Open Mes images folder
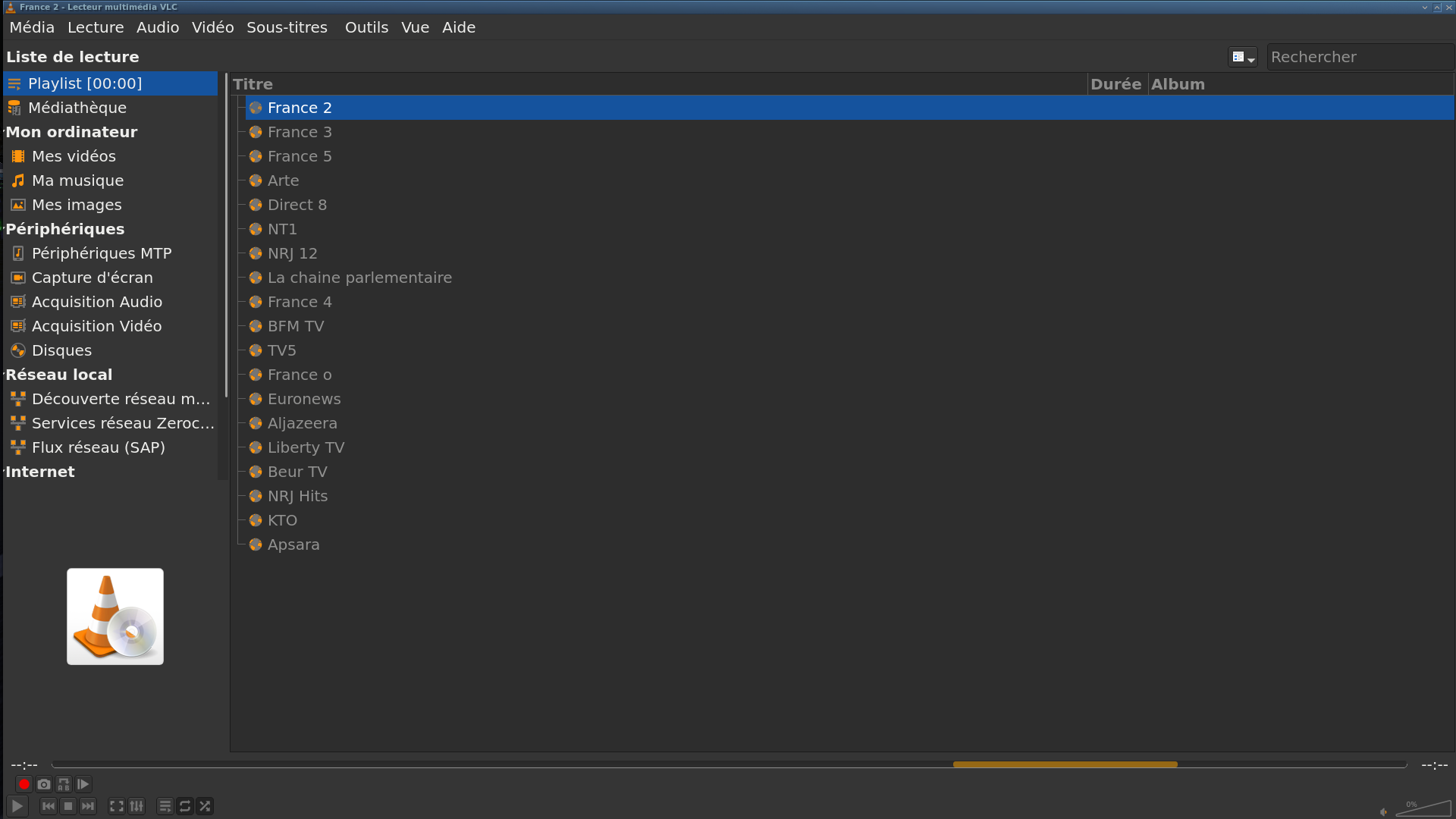This screenshot has height=819, width=1456. (x=111, y=205)
